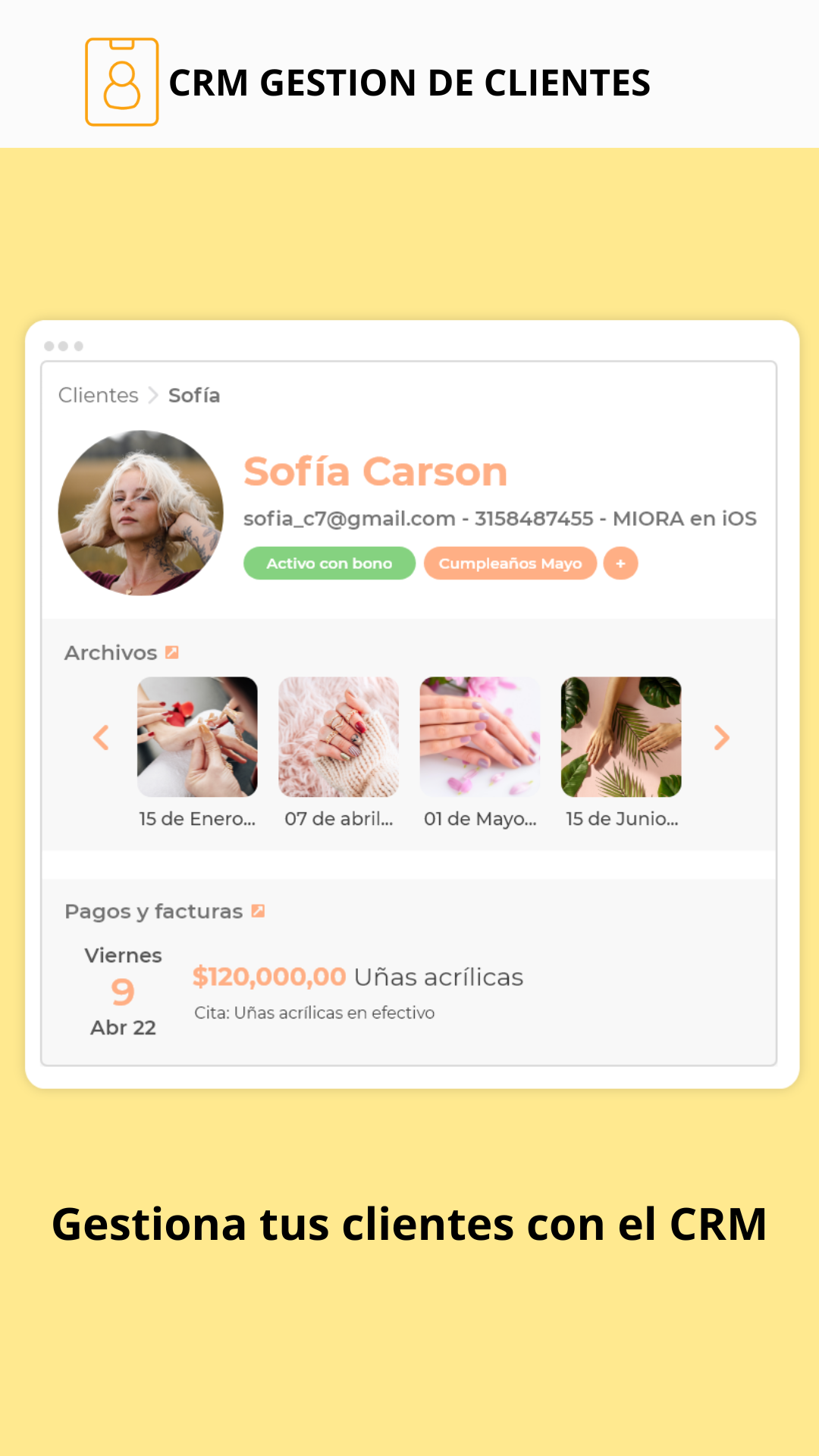This screenshot has height=1456, width=819.
Task: Click the breadcrumb chevron separator
Action: click(x=153, y=395)
